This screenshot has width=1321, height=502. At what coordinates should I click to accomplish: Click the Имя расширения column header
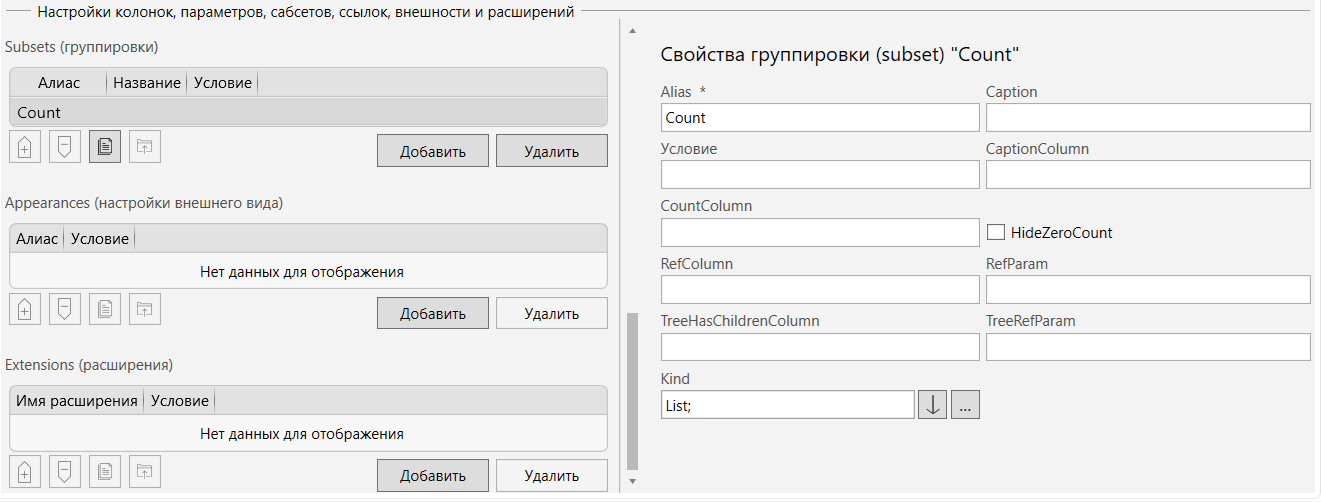point(77,401)
